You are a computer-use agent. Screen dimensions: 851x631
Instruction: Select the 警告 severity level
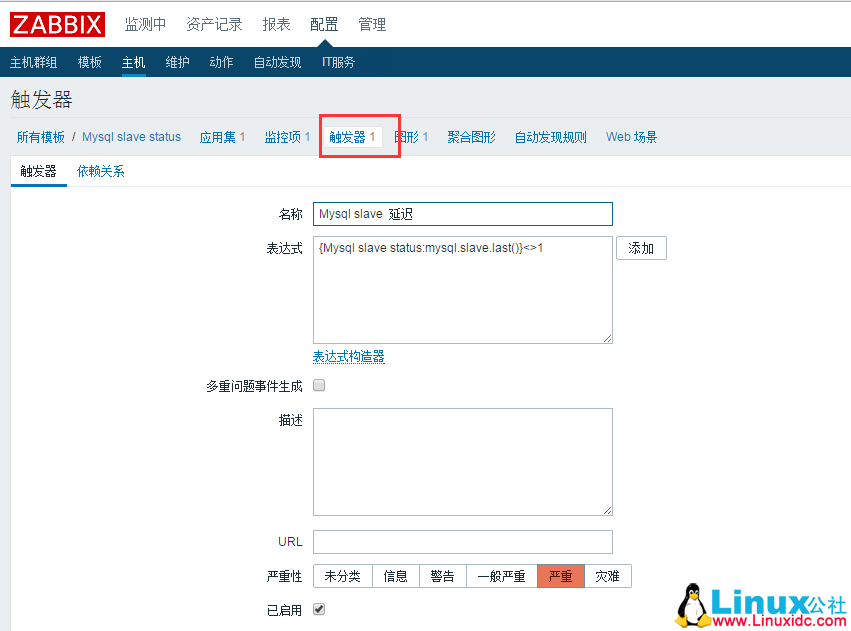click(441, 576)
